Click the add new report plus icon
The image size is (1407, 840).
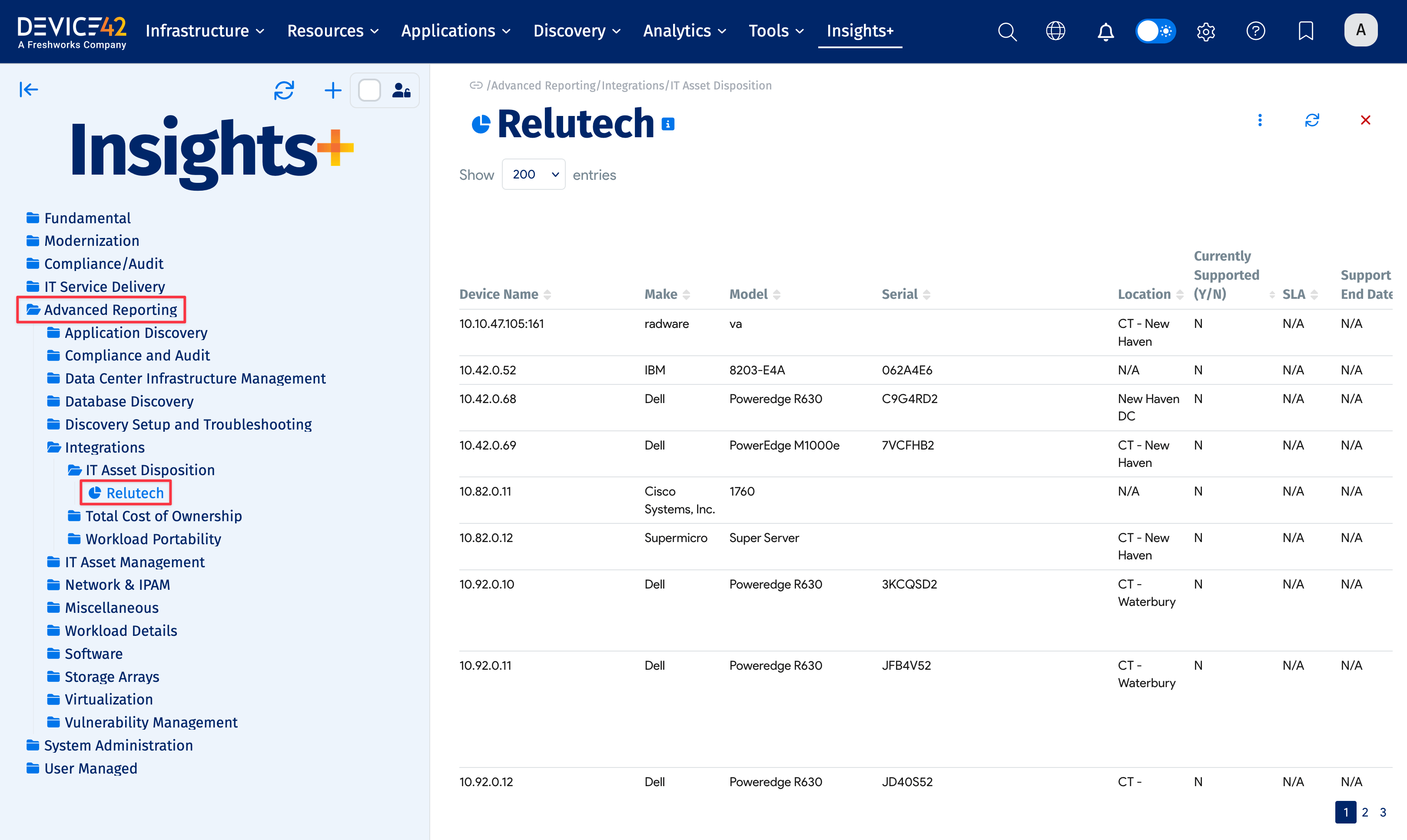[333, 90]
